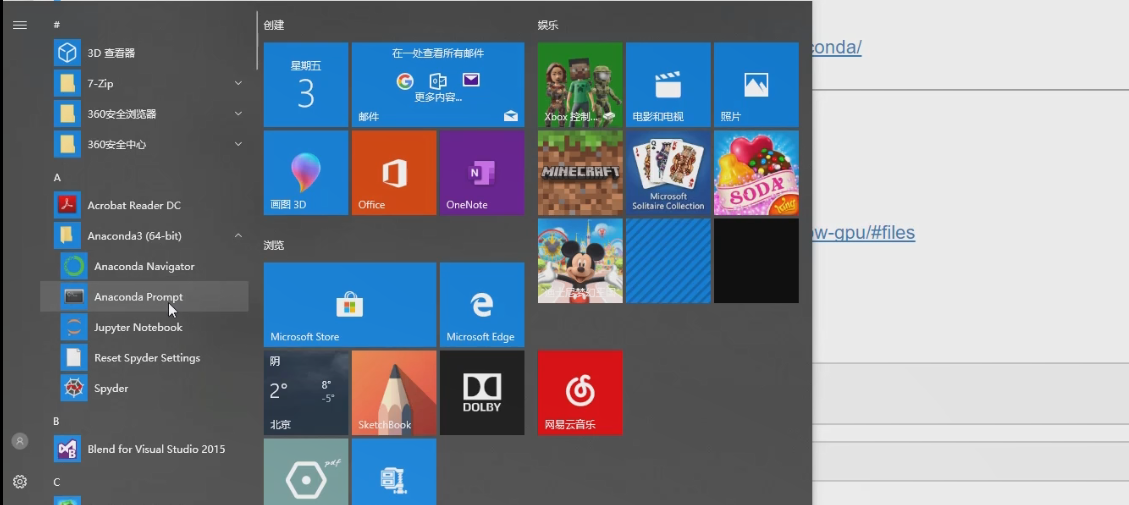Open Microsoft Solitaire Collection tile
Screen dimensions: 1129x505
[668, 173]
